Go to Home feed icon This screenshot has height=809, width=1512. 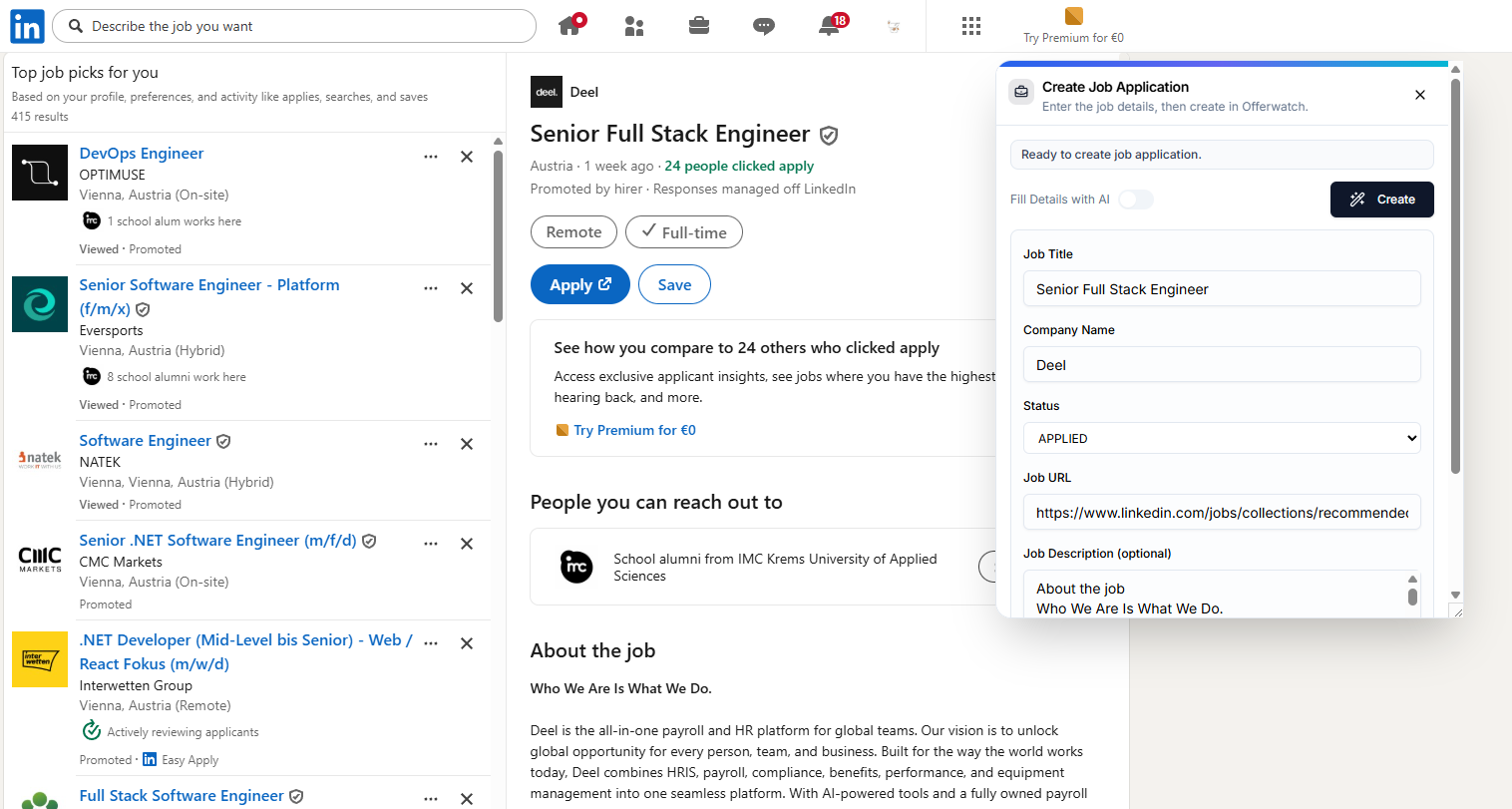(x=571, y=25)
